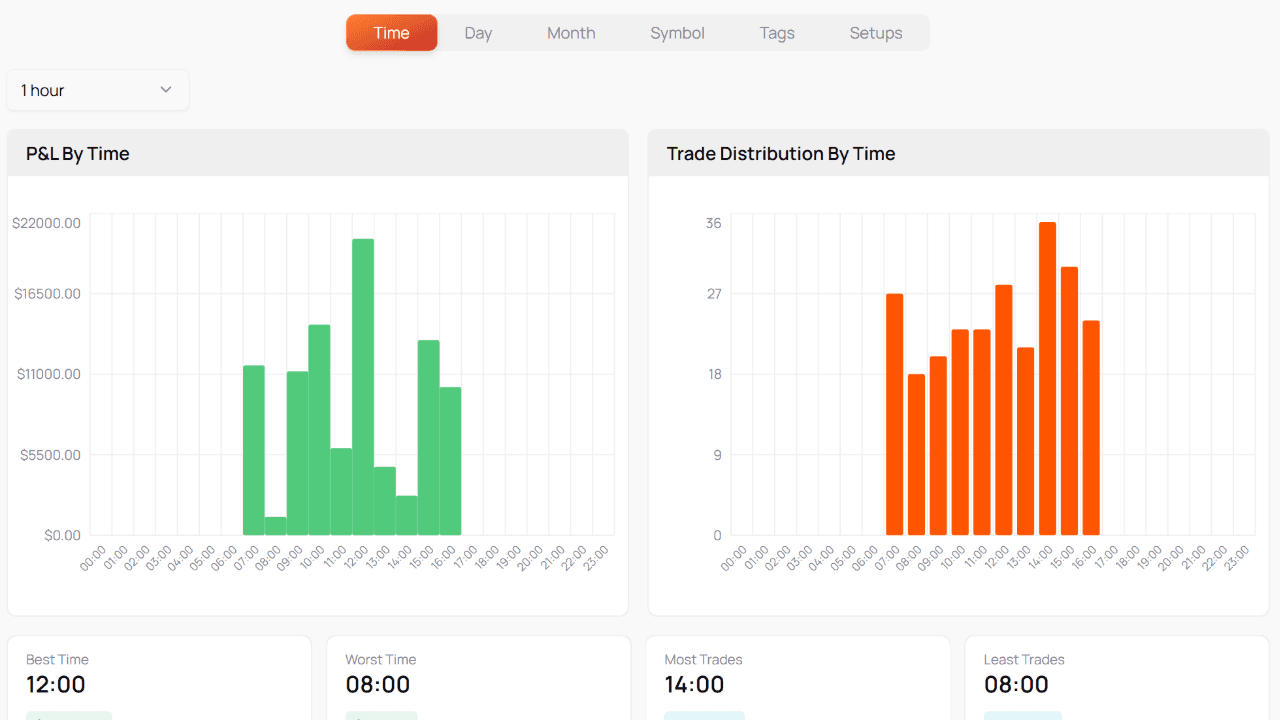Go to the Tags tab

(x=777, y=33)
